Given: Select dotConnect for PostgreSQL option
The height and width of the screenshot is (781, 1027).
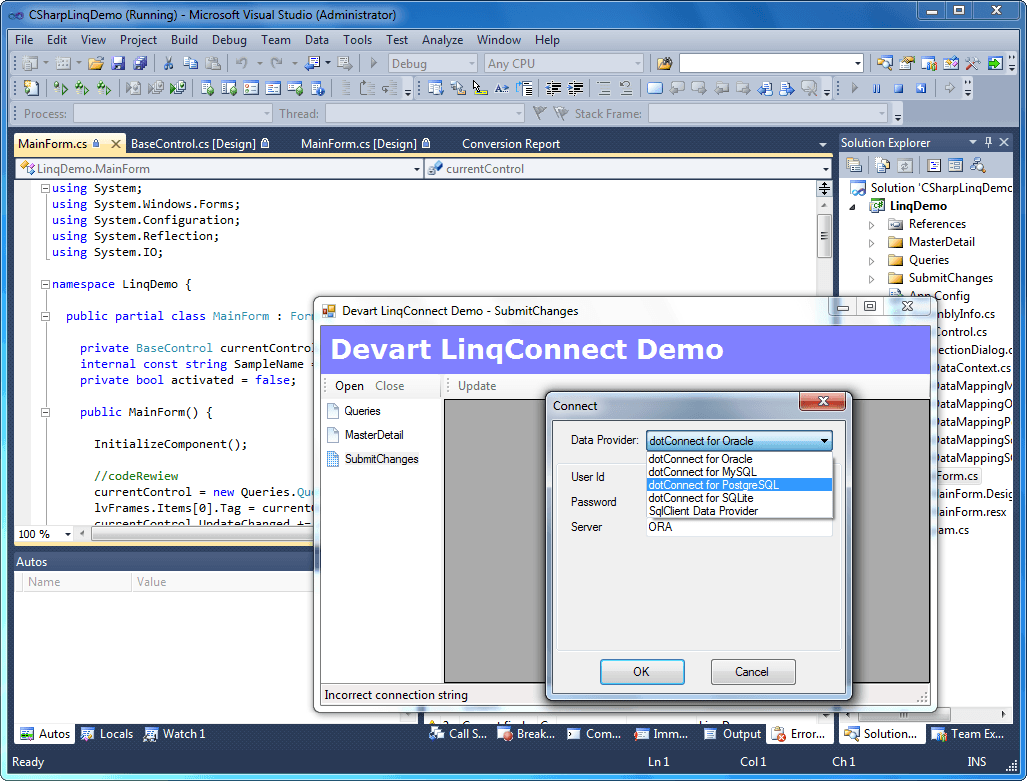Looking at the screenshot, I should click(739, 485).
